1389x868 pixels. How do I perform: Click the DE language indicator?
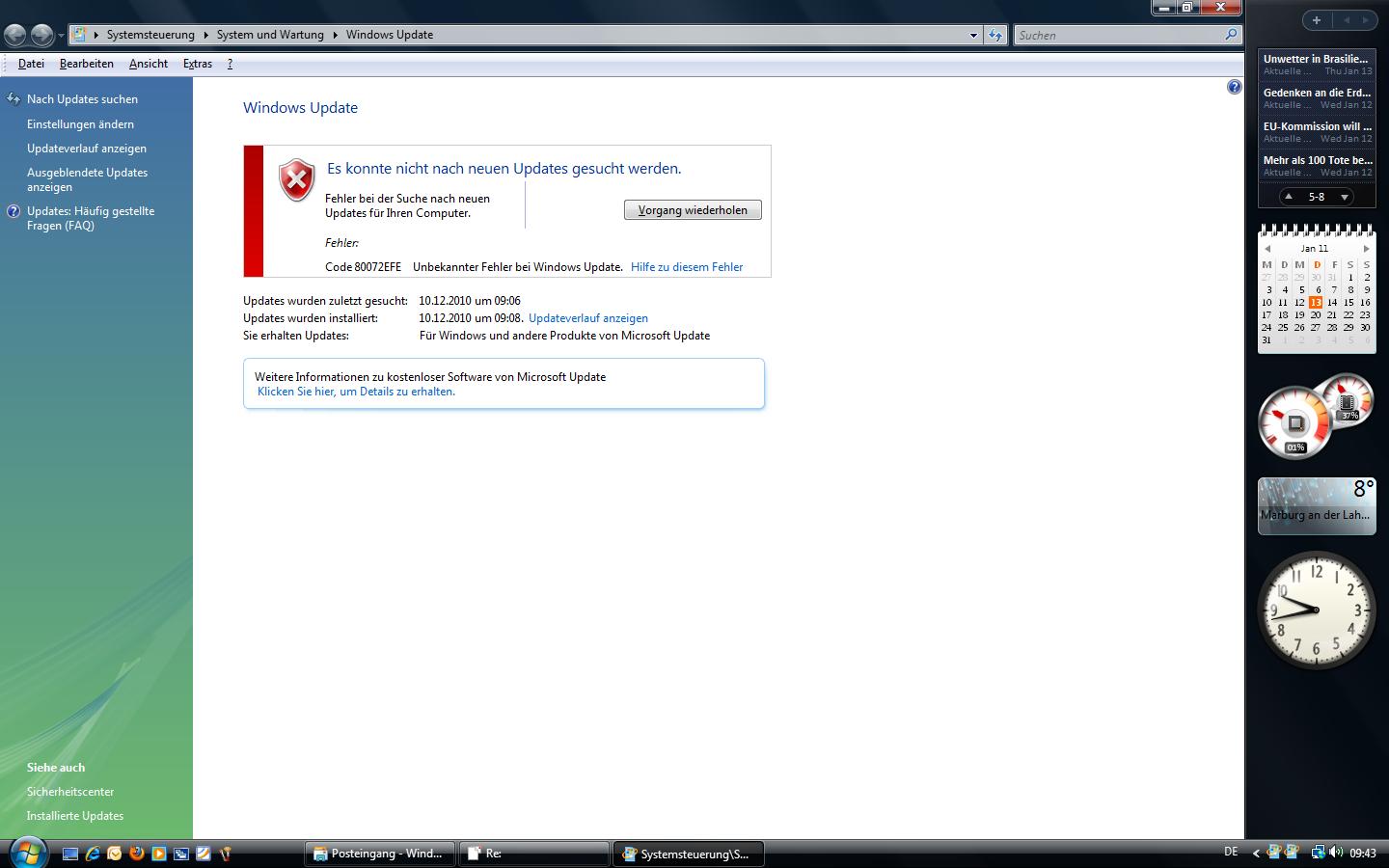(x=1231, y=852)
